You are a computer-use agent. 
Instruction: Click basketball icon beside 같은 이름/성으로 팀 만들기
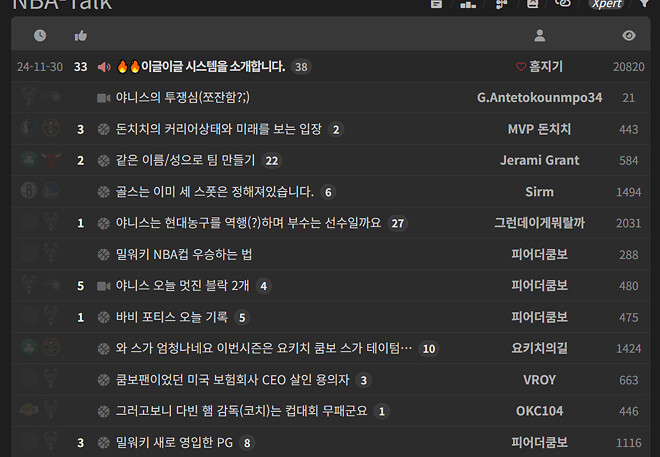pyautogui.click(x=104, y=161)
